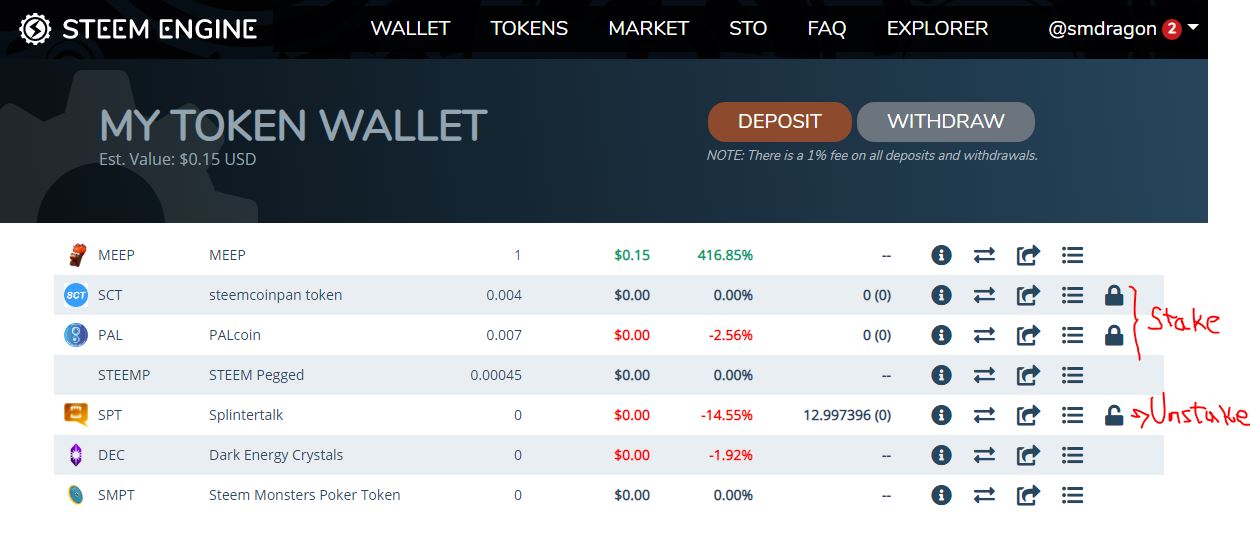Open DEC history list icon
The image size is (1250, 543).
pos(1072,455)
